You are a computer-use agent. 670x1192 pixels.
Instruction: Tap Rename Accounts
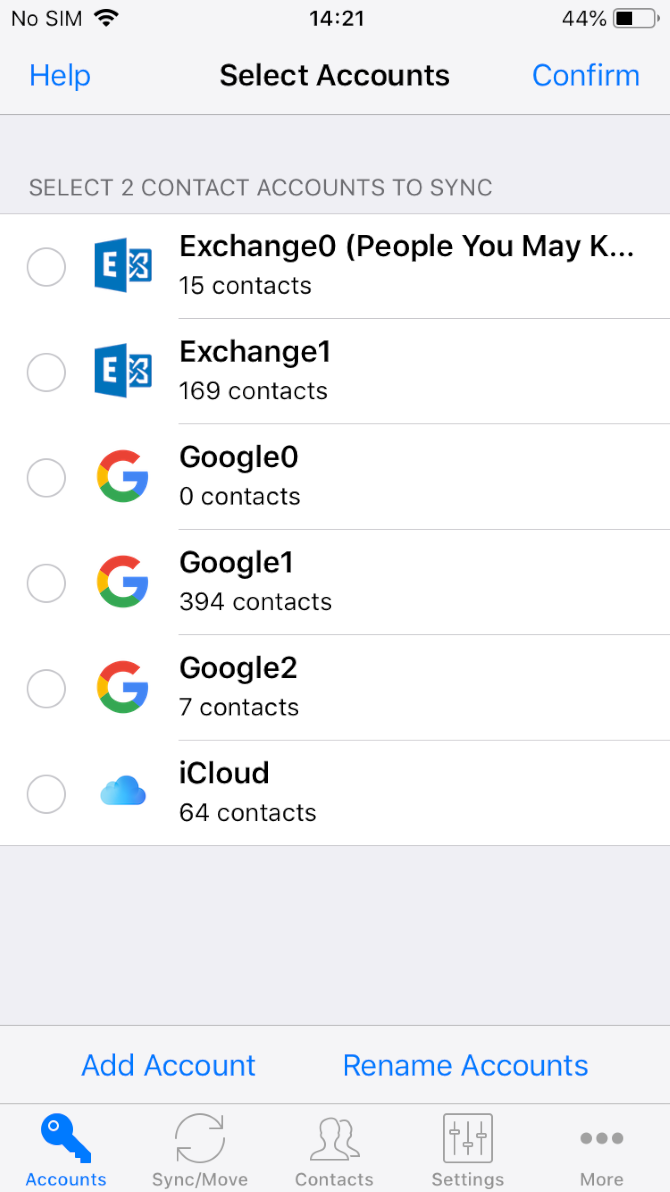(465, 1065)
